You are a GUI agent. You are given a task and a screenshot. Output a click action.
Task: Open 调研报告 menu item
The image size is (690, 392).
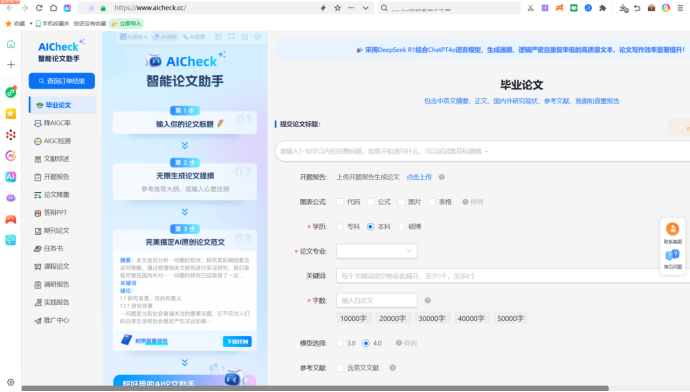(x=52, y=284)
